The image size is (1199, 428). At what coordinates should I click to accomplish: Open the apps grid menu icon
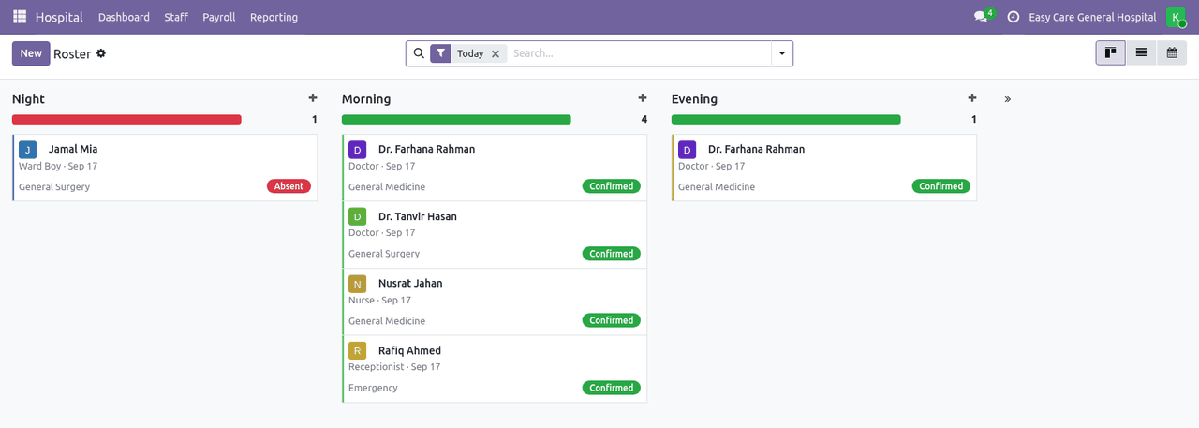pyautogui.click(x=19, y=17)
